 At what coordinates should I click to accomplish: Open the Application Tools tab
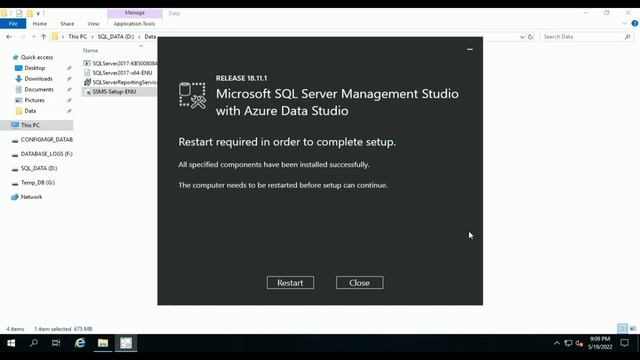(134, 24)
